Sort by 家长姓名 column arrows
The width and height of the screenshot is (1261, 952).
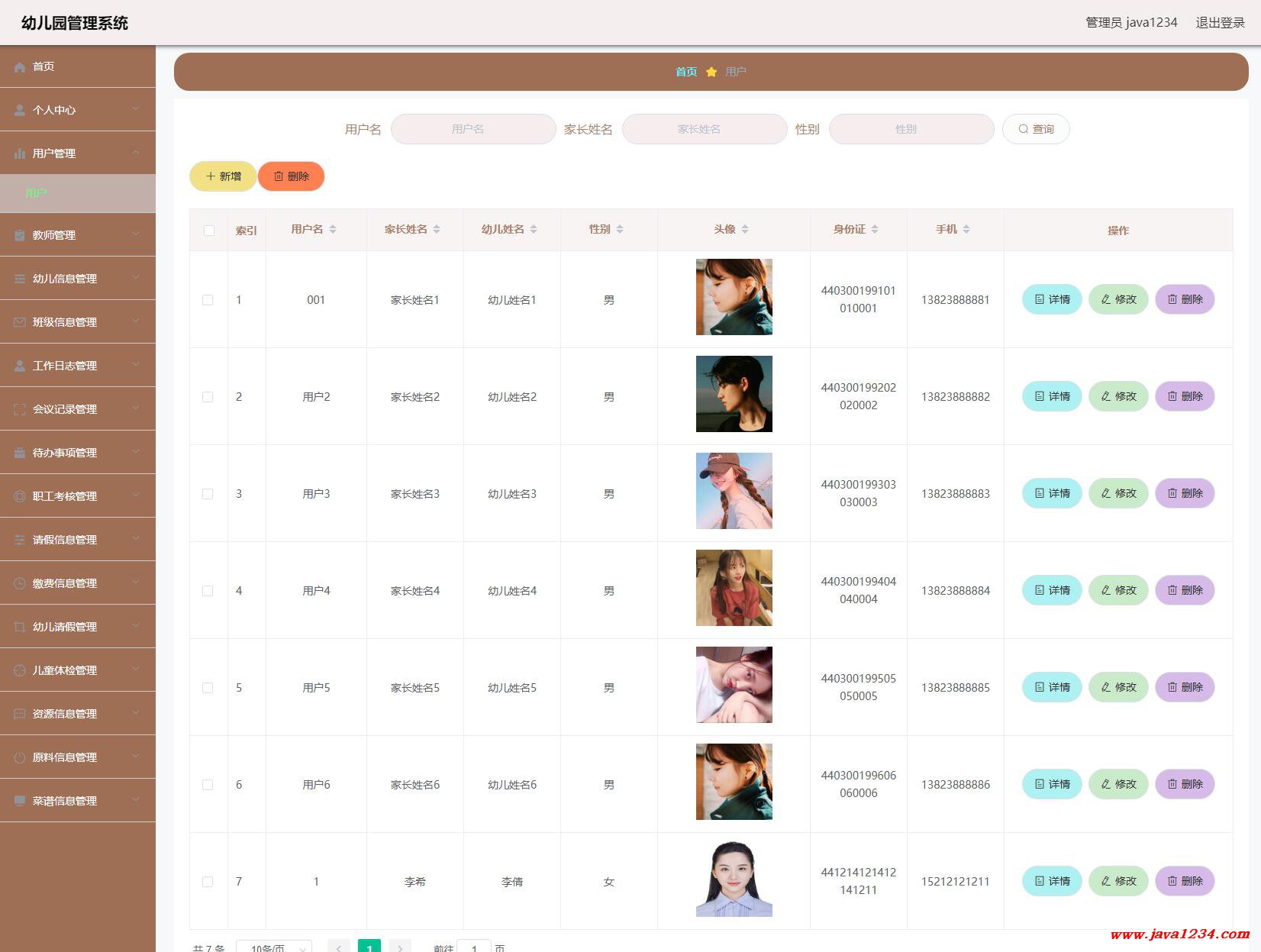coord(437,229)
